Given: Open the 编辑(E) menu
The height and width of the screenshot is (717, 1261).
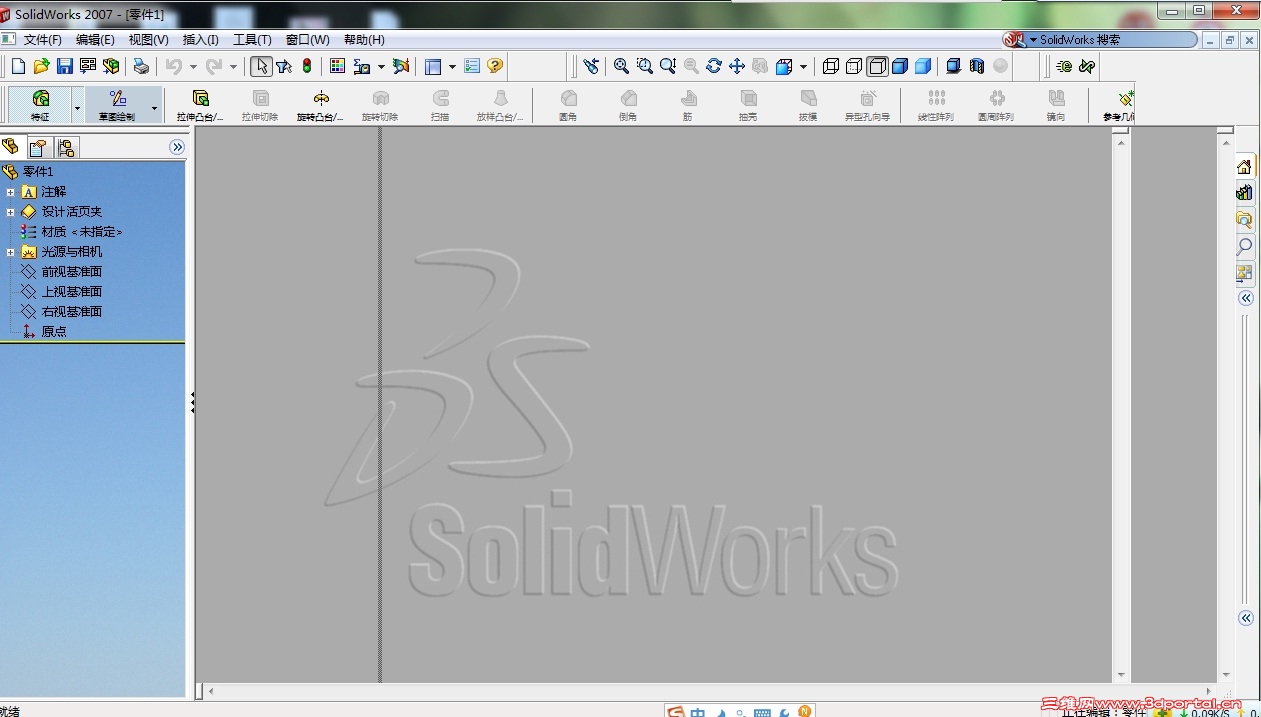Looking at the screenshot, I should (x=95, y=40).
